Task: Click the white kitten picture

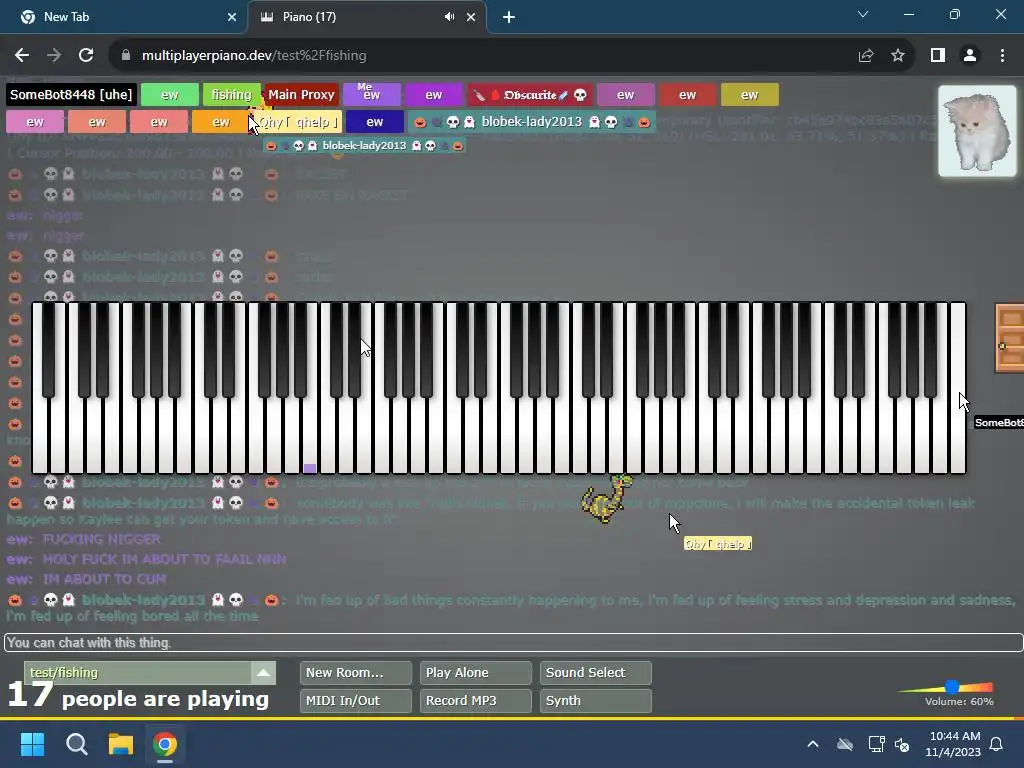Action: [x=977, y=131]
